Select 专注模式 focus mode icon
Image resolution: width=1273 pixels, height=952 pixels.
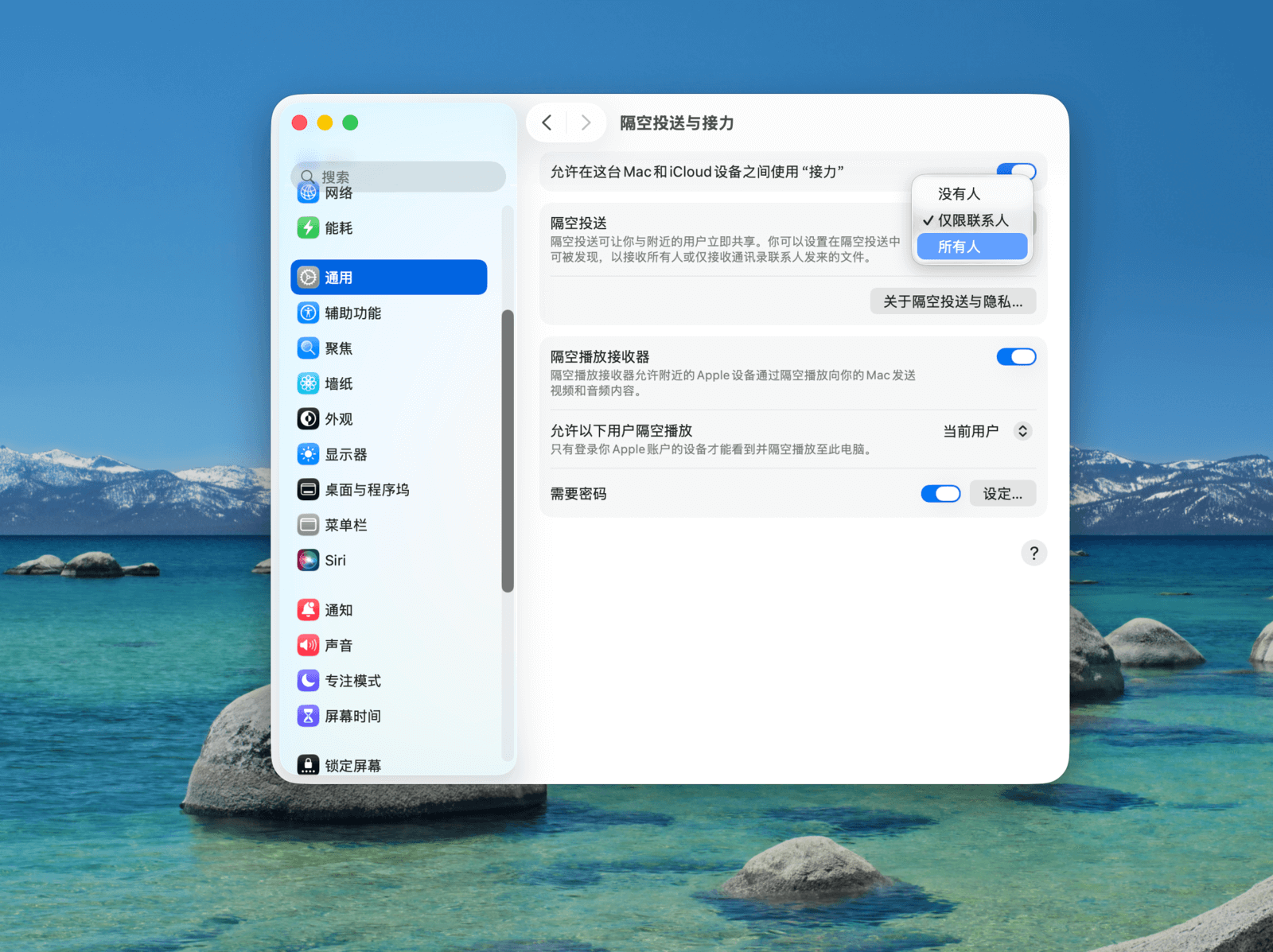point(308,681)
